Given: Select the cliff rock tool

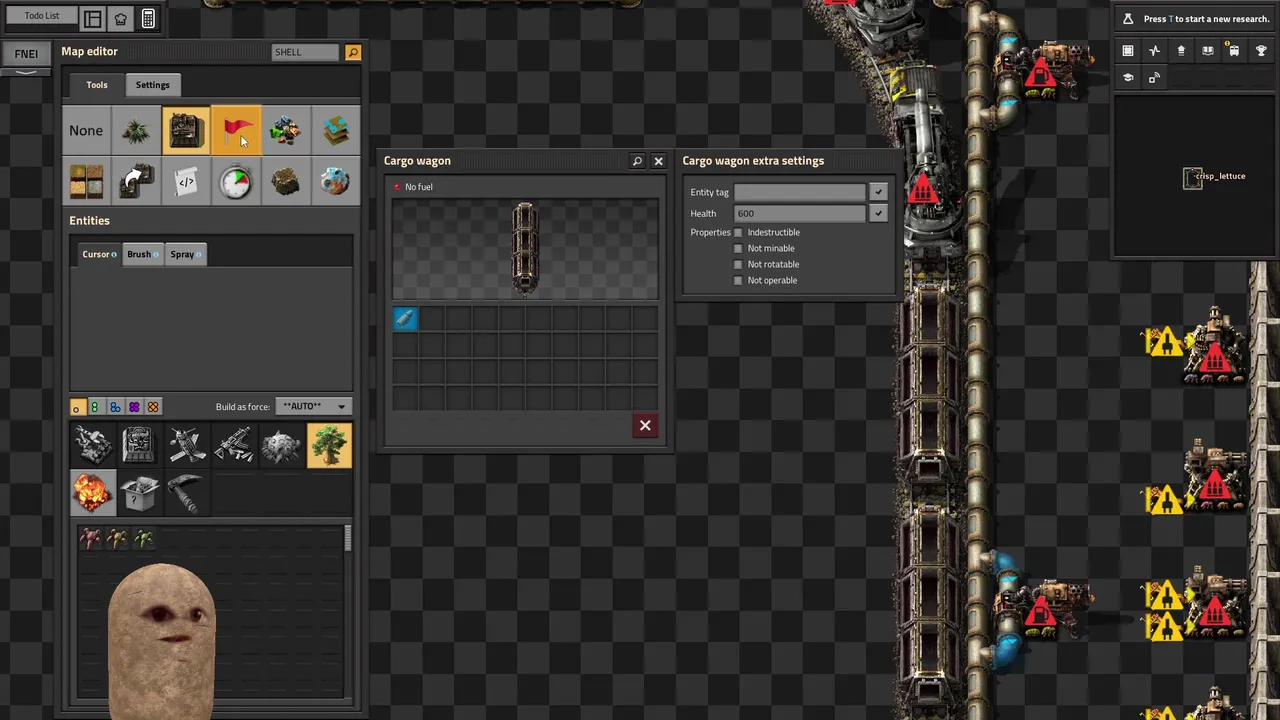Looking at the screenshot, I should tap(286, 181).
